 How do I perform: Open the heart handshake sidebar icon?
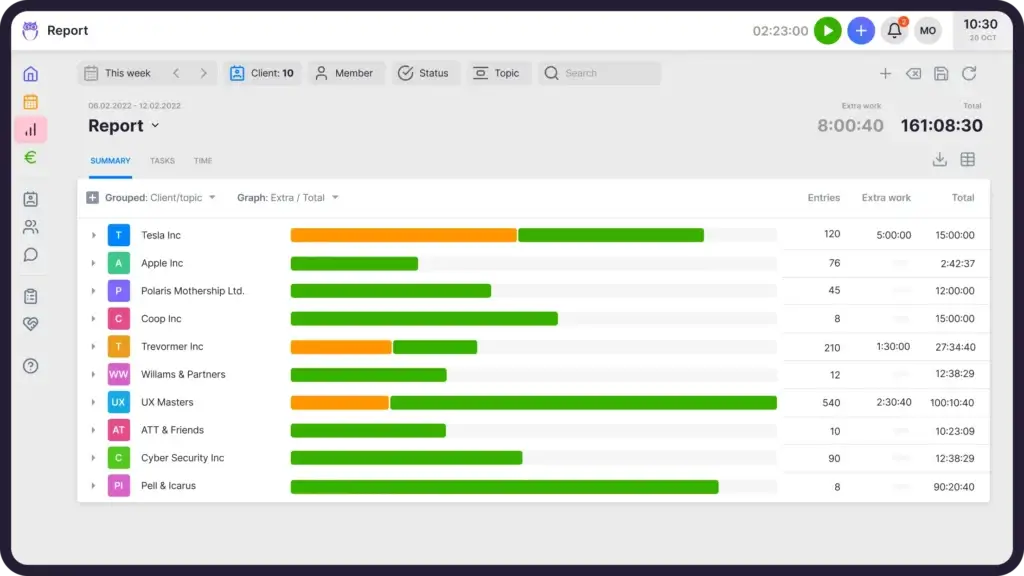click(31, 324)
